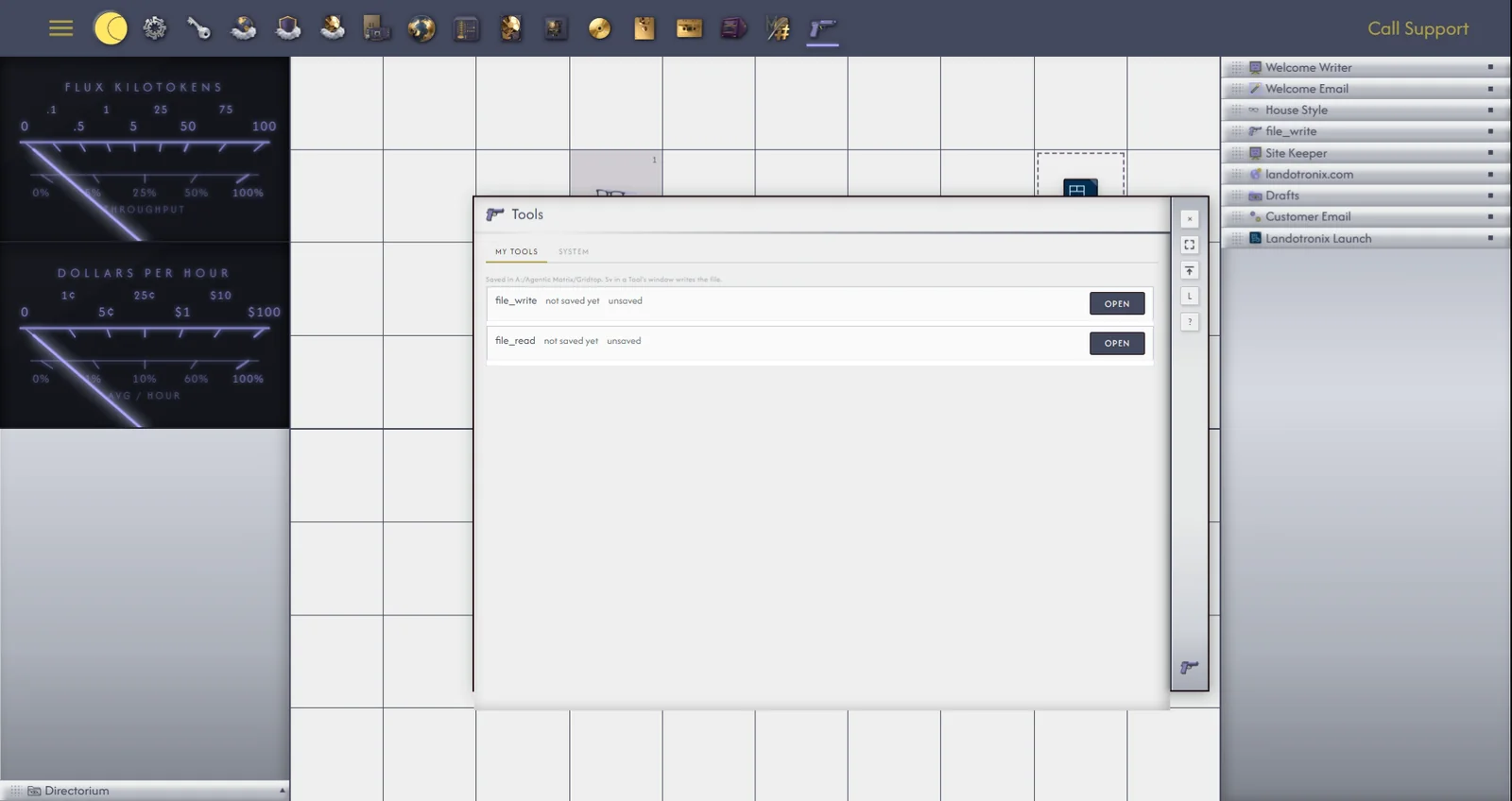
Task: Click the question mark help icon
Action: pyautogui.click(x=1190, y=322)
